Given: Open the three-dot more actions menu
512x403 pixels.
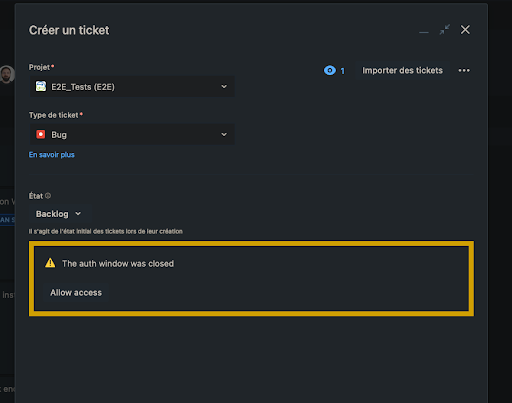Looking at the screenshot, I should click(464, 70).
